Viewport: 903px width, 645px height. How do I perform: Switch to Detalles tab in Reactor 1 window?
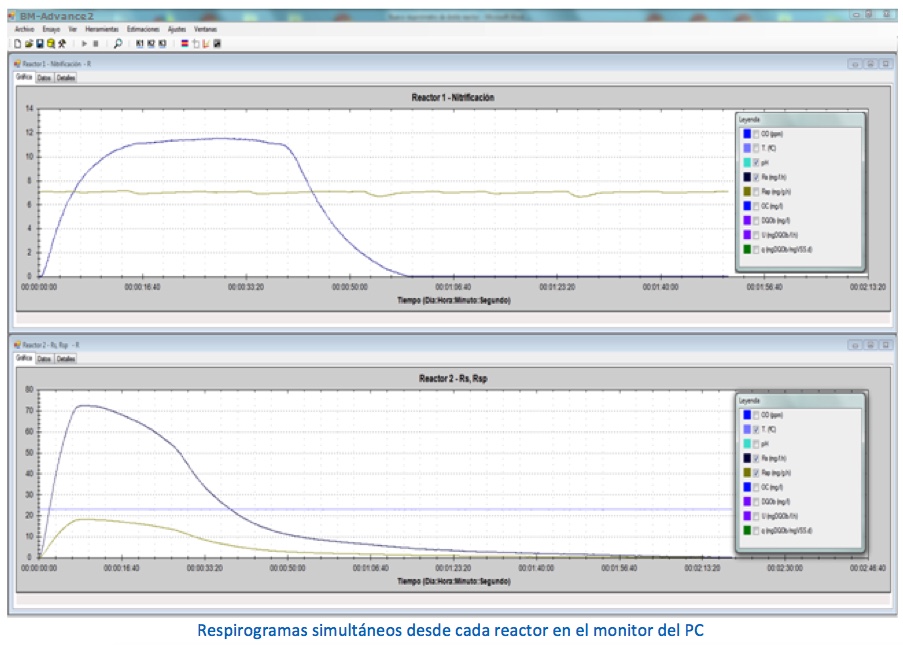click(66, 78)
